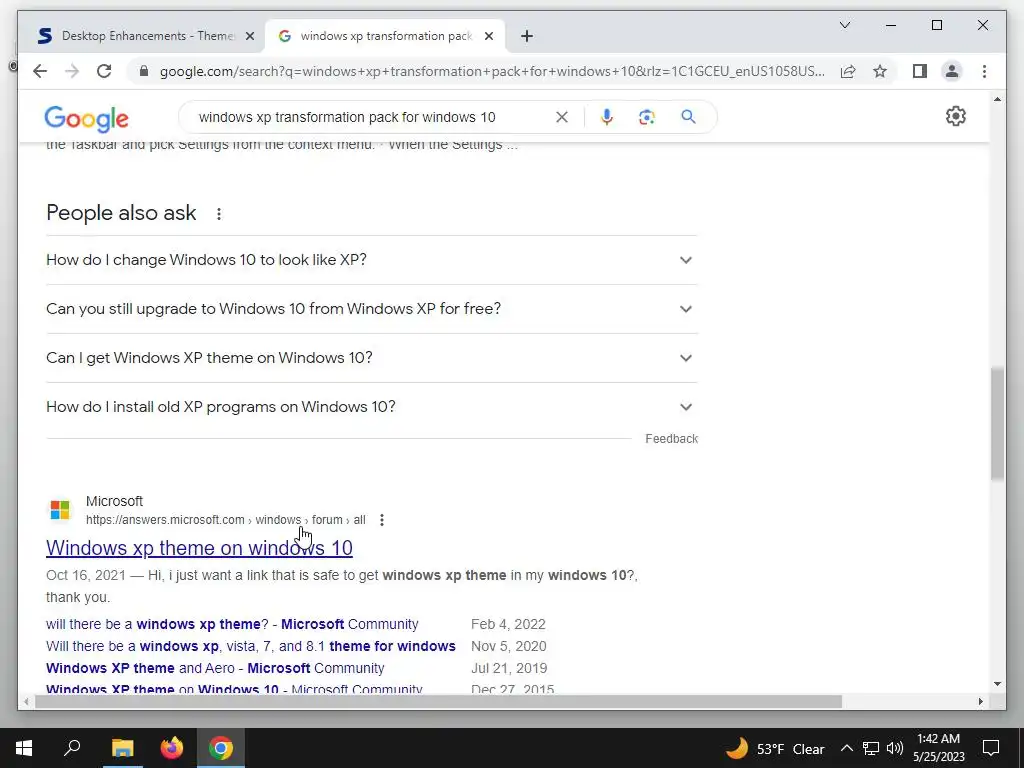Click the Feedback link

point(671,439)
